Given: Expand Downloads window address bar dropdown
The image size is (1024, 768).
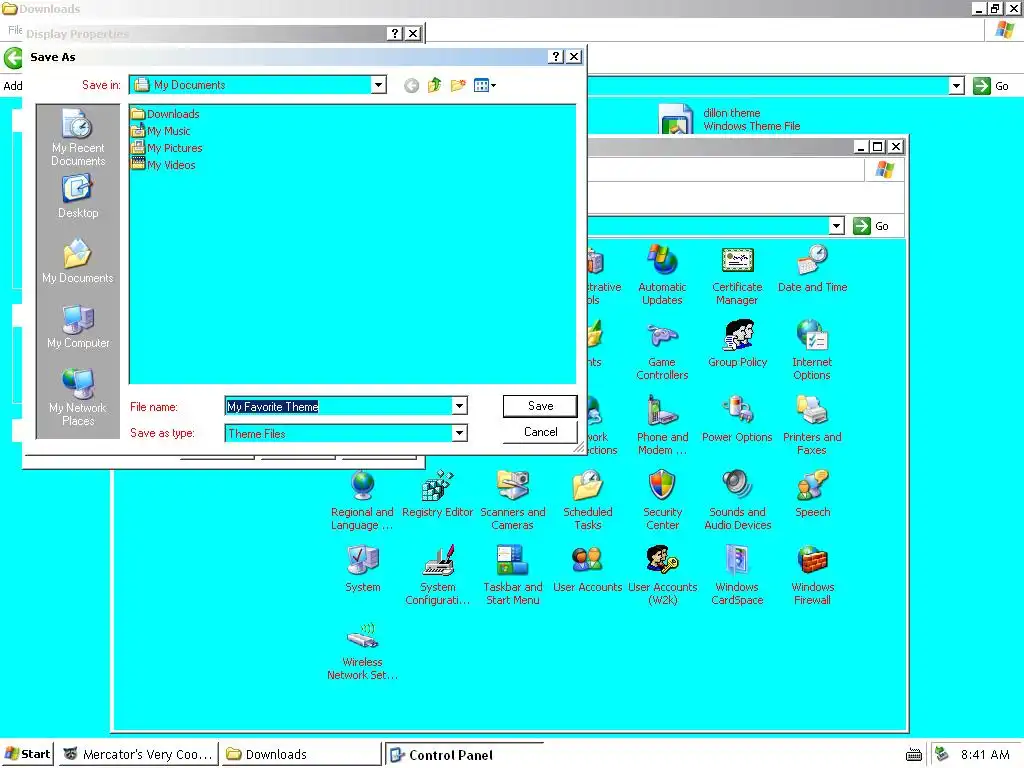Looking at the screenshot, I should point(956,86).
